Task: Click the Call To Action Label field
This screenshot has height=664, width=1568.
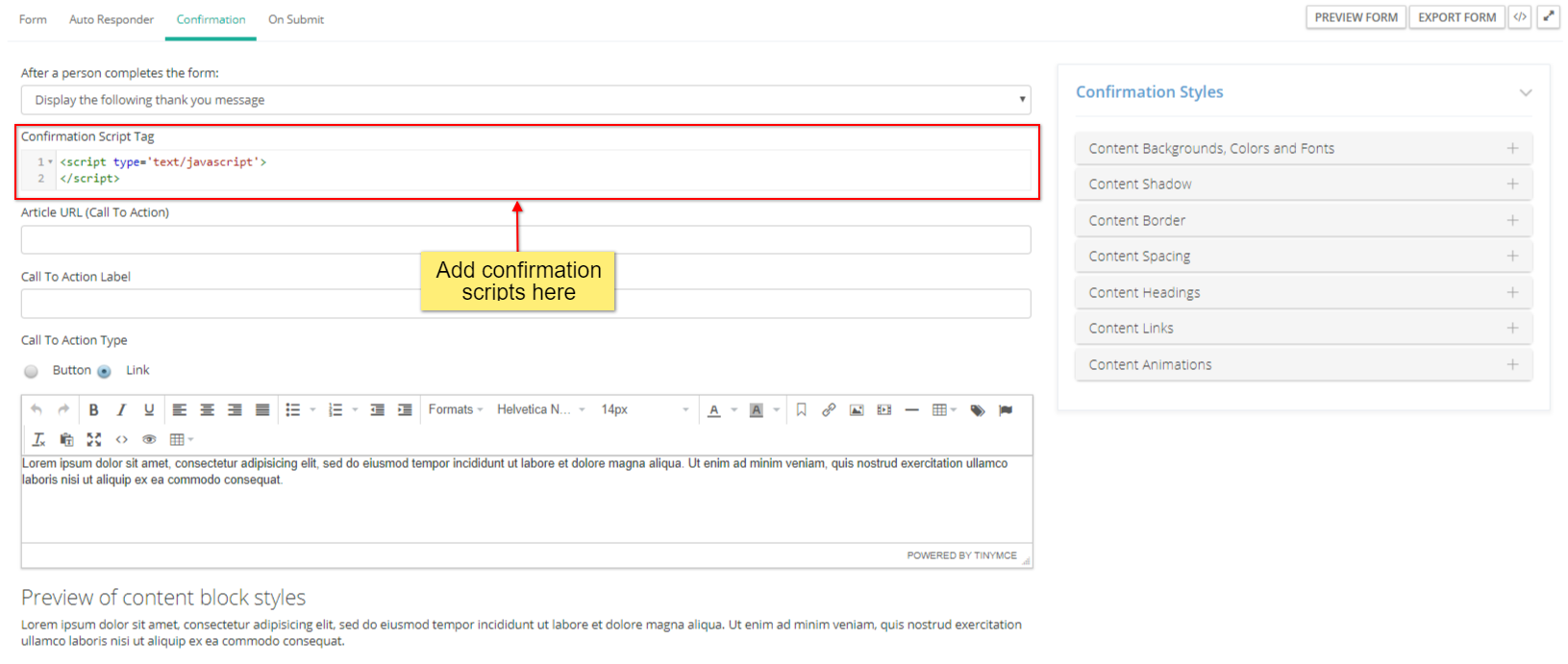Action: [x=526, y=304]
